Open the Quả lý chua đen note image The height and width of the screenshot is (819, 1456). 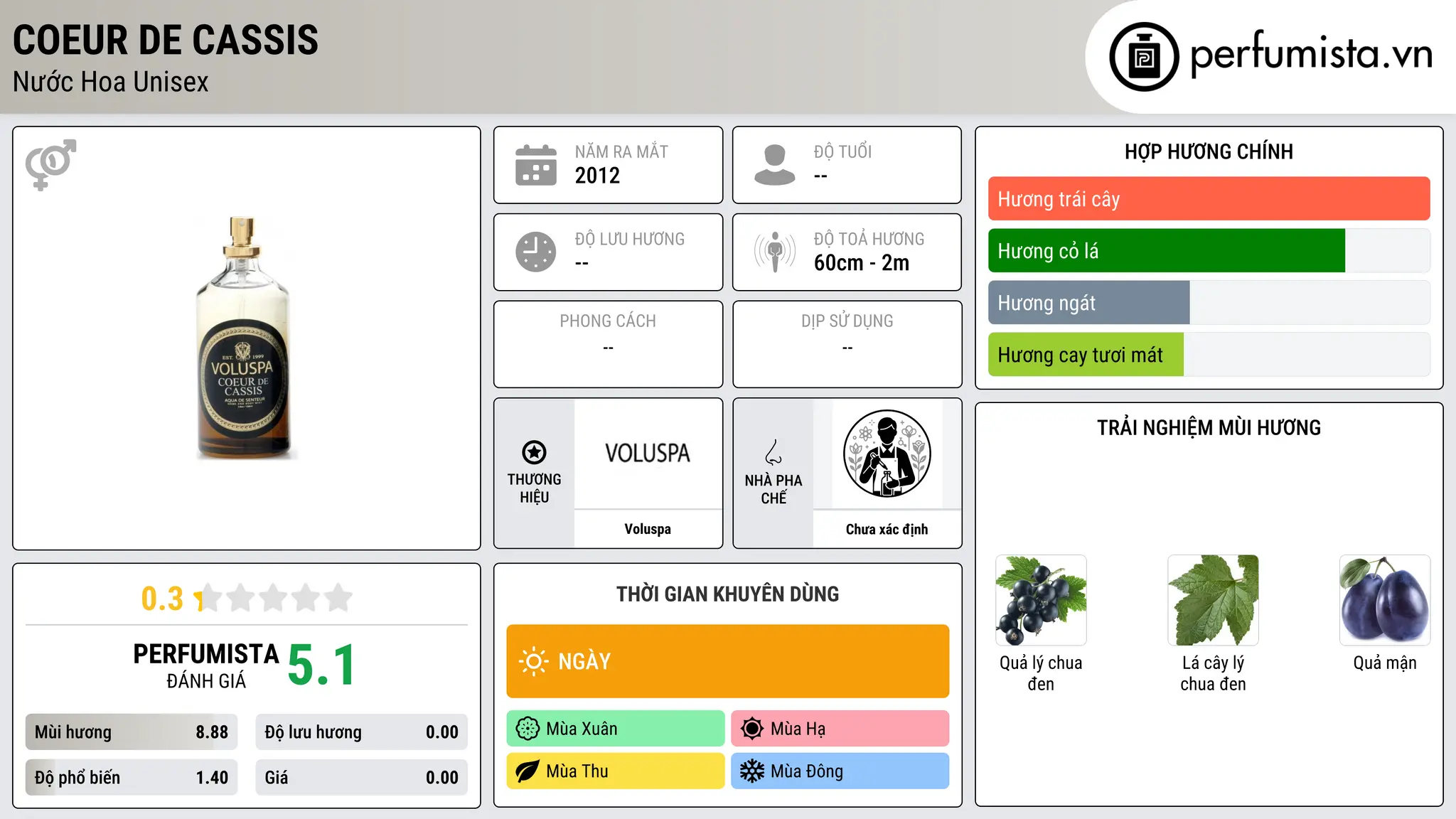click(1041, 600)
